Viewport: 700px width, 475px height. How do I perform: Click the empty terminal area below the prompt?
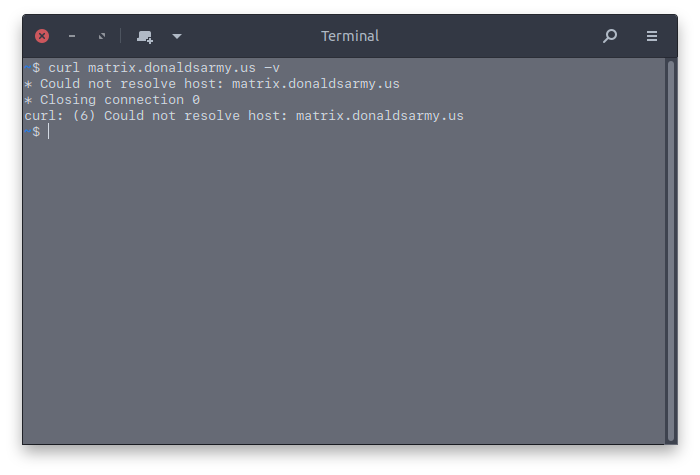tap(344, 290)
